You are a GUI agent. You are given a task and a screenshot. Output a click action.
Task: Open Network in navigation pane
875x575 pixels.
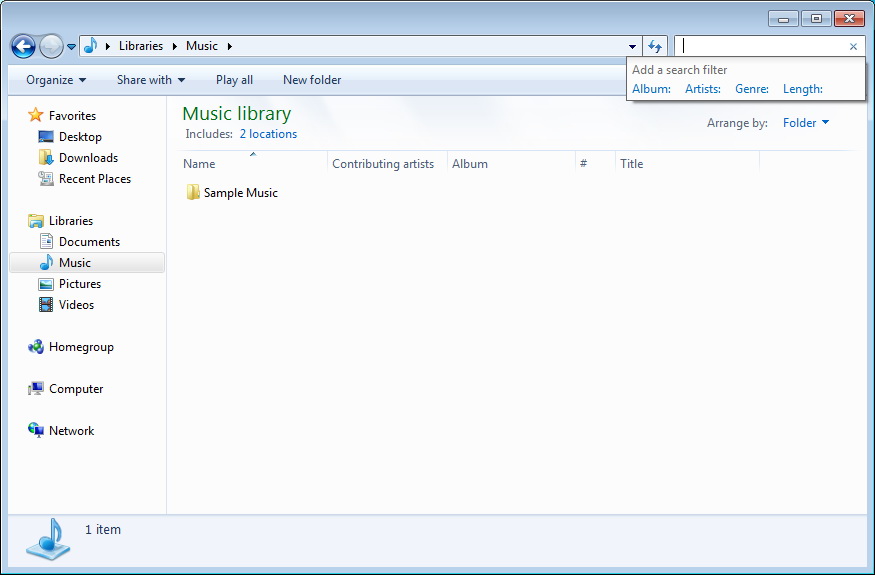tap(71, 430)
